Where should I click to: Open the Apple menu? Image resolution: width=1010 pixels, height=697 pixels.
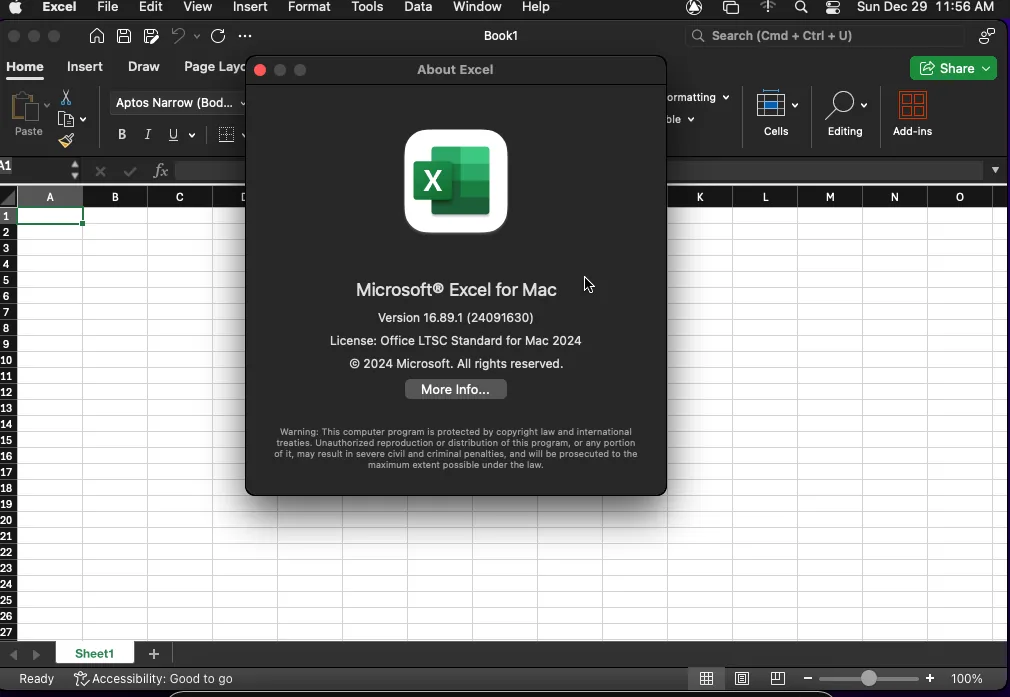[14, 7]
